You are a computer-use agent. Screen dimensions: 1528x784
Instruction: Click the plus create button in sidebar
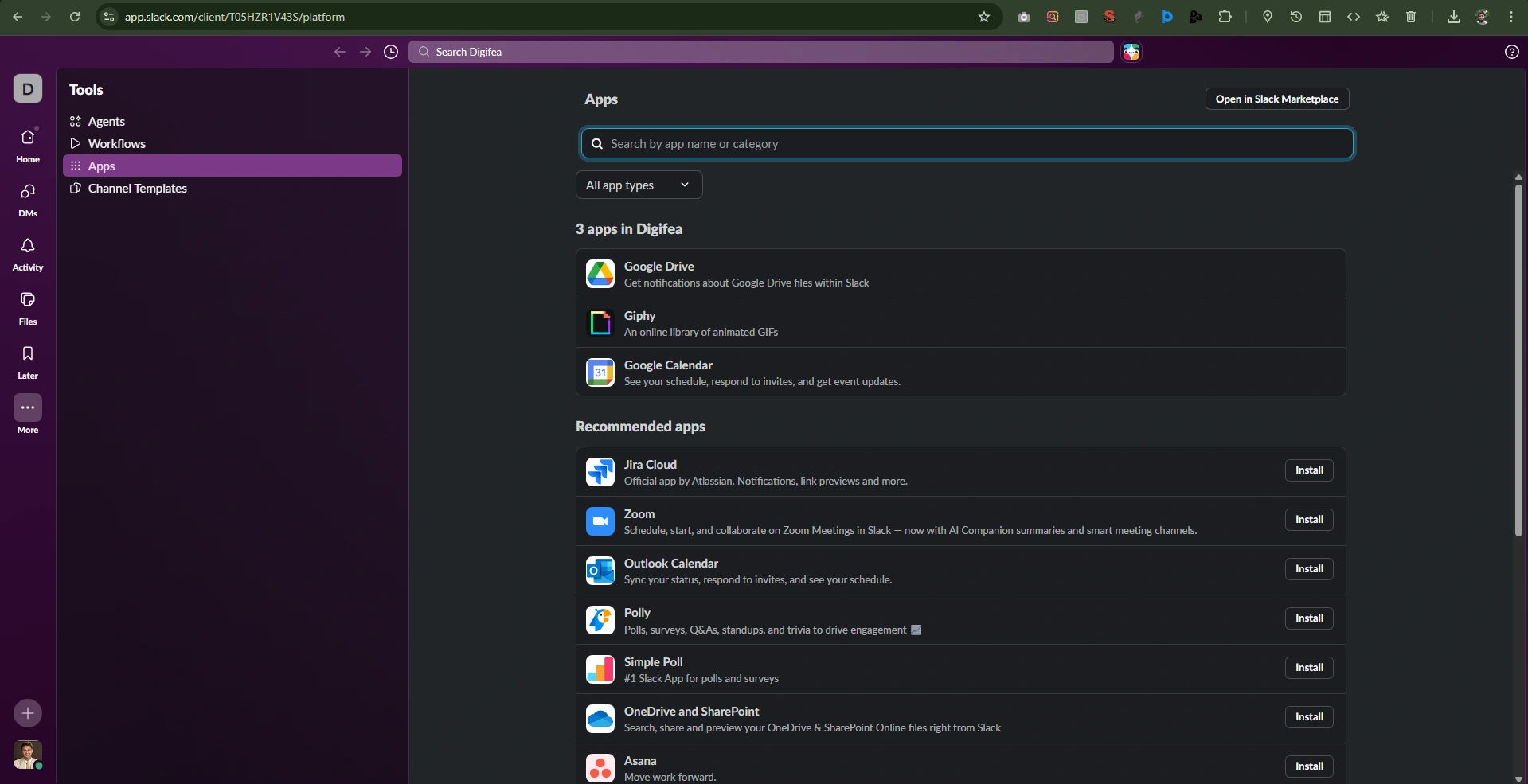pyautogui.click(x=28, y=713)
